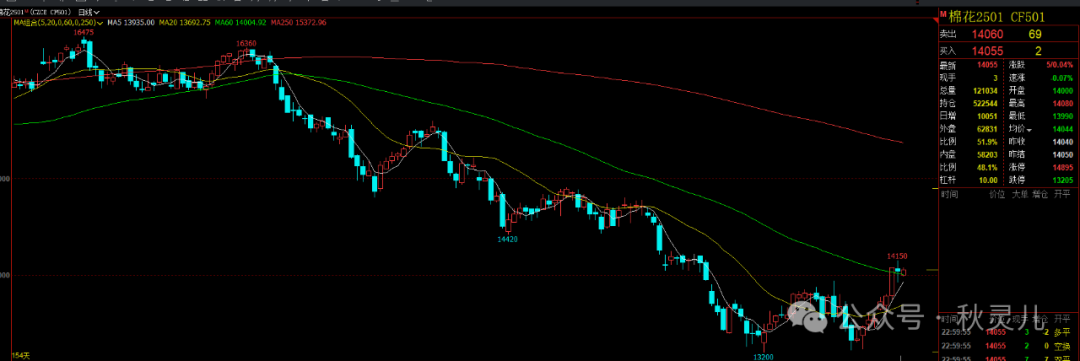Viewport: 1080px width, 361px height.
Task: Select the MA60 14004.92 indicator label
Action: coord(240,23)
